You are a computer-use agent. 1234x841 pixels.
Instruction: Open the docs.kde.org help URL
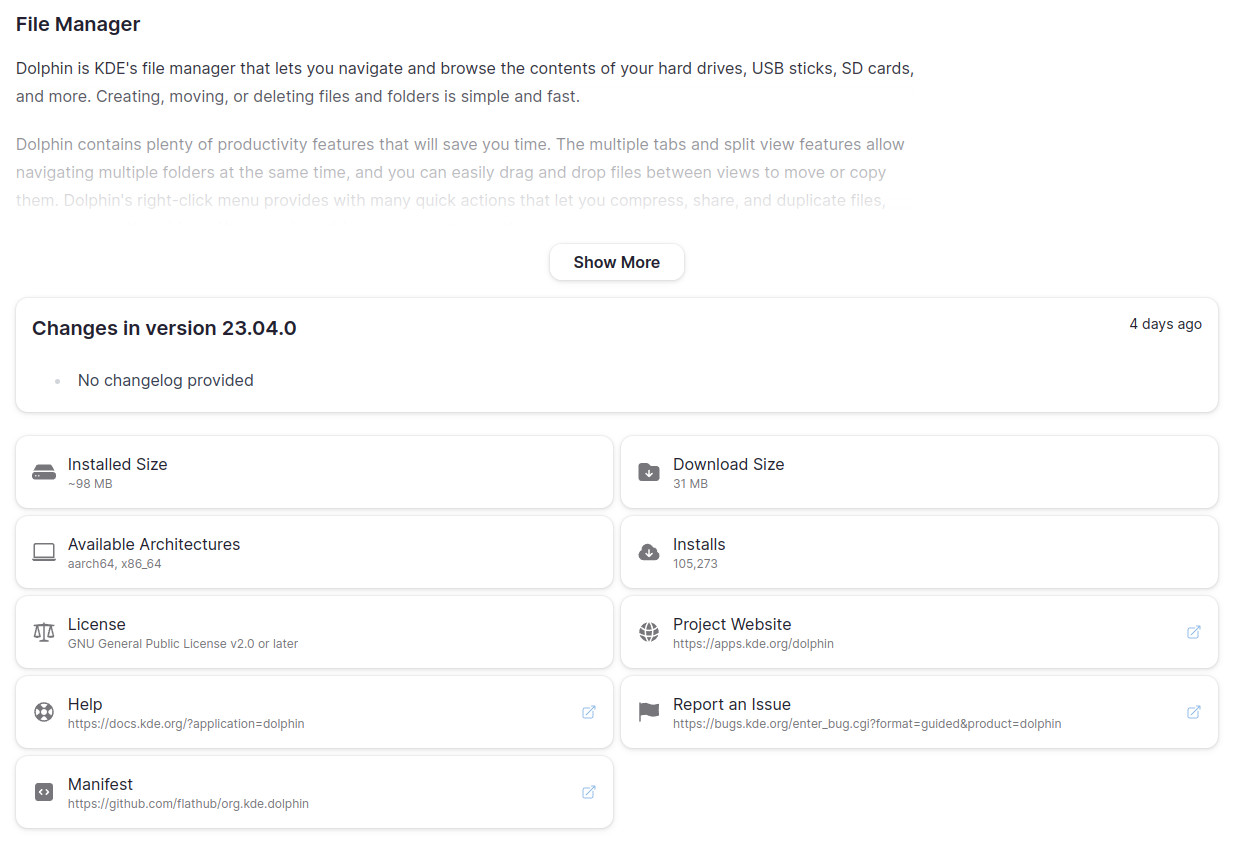coord(186,723)
